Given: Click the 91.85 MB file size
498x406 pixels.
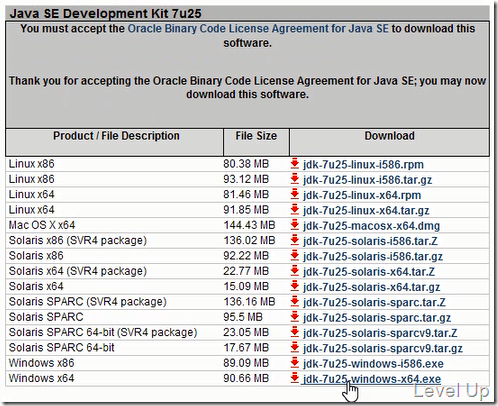Looking at the screenshot, I should [246, 210].
